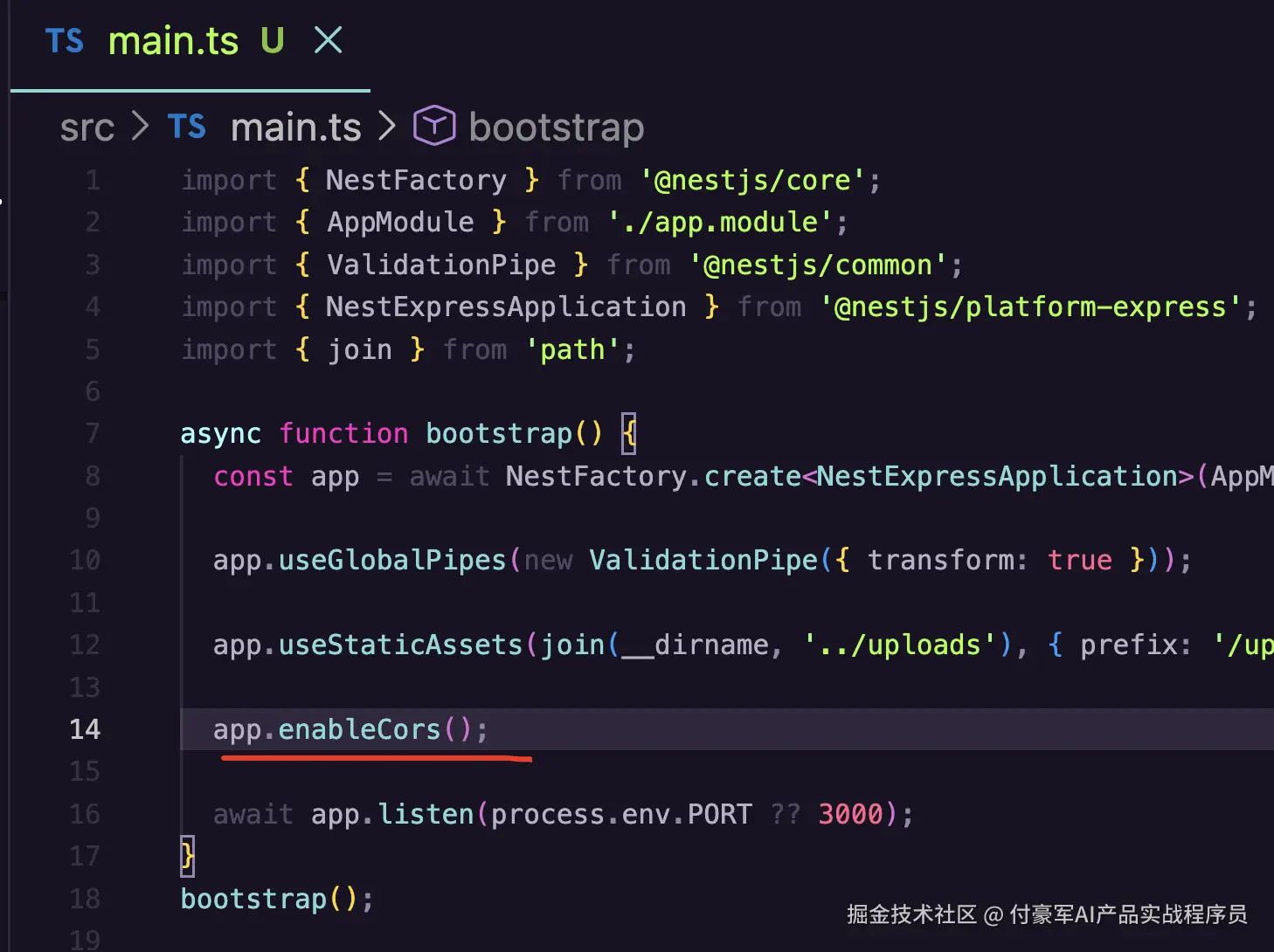Click the opening brace on line 7
1274x952 pixels.
[629, 433]
